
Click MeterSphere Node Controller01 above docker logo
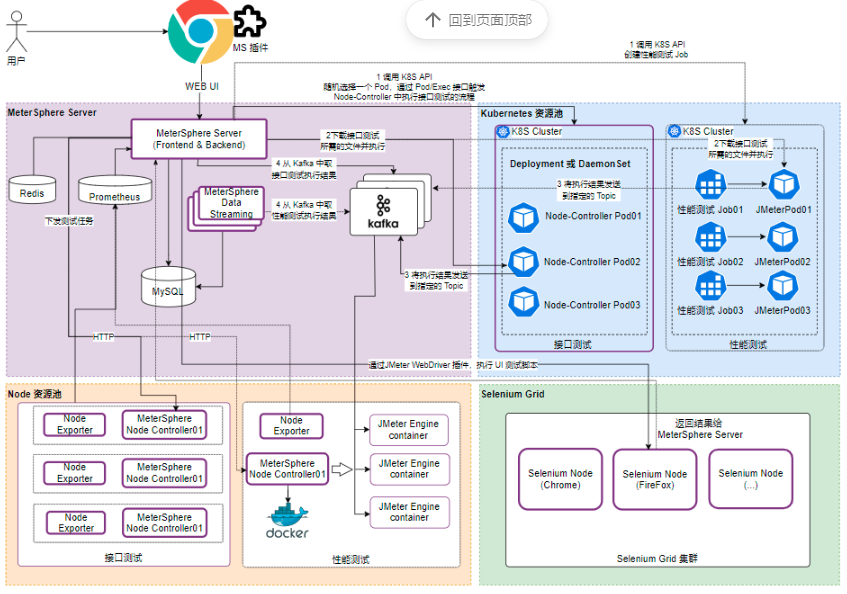click(287, 469)
